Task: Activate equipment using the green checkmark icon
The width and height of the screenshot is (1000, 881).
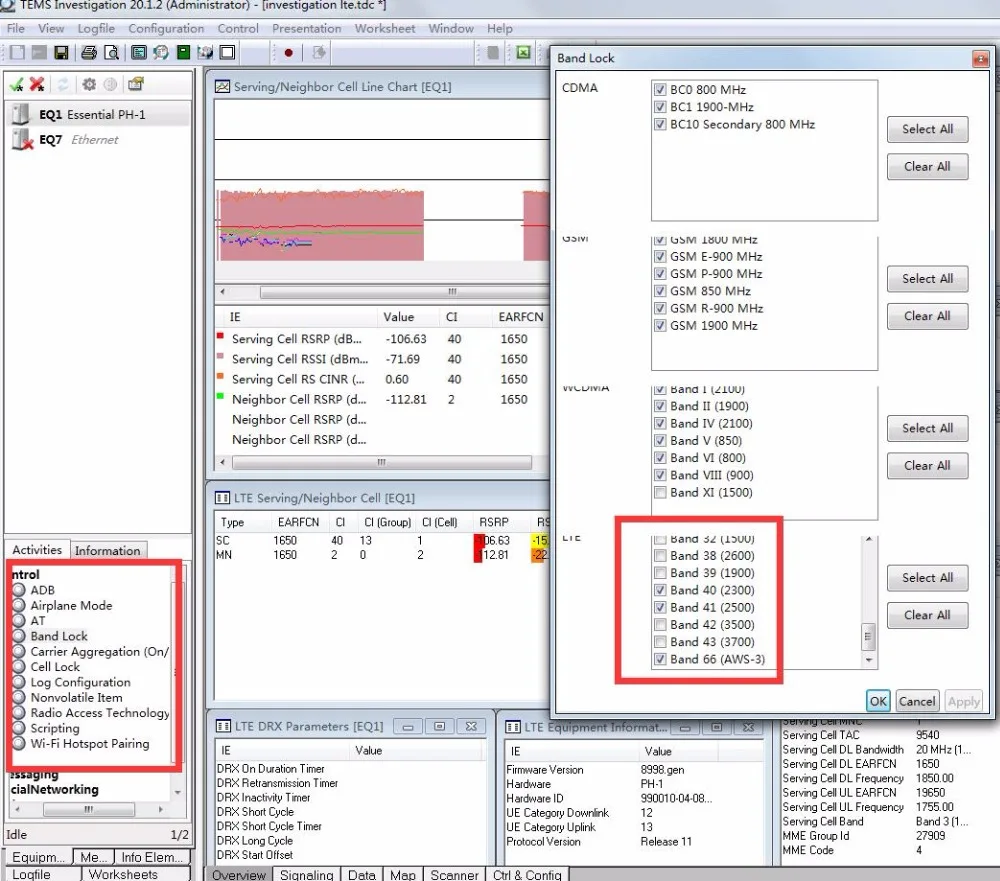Action: tap(16, 84)
